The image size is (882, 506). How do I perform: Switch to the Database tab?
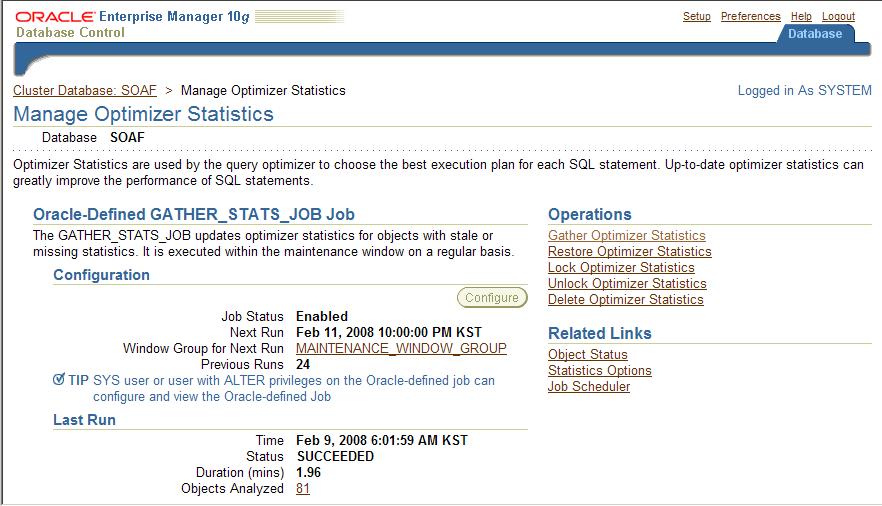coord(815,34)
